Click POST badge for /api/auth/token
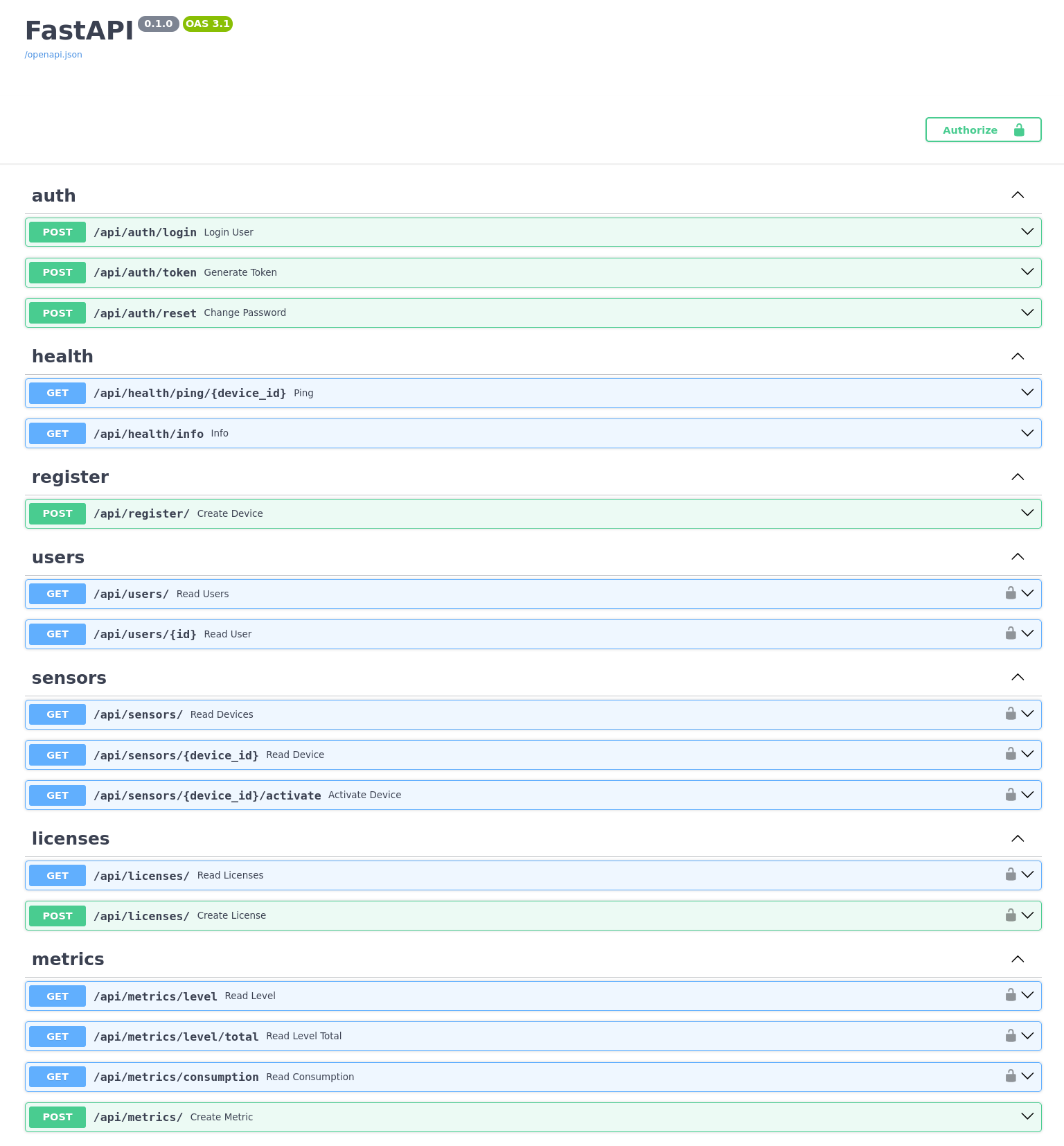The width and height of the screenshot is (1064, 1146). [57, 272]
